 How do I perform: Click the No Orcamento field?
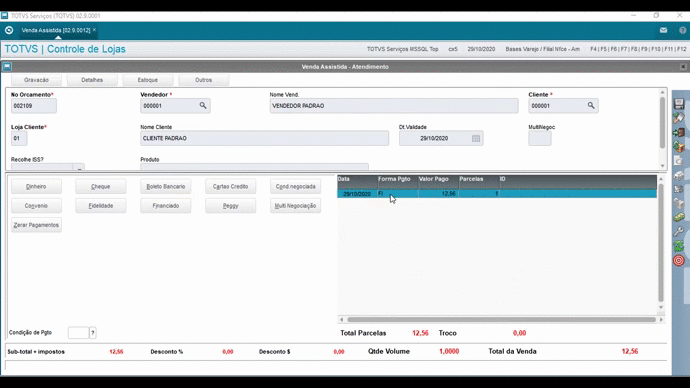click(33, 106)
